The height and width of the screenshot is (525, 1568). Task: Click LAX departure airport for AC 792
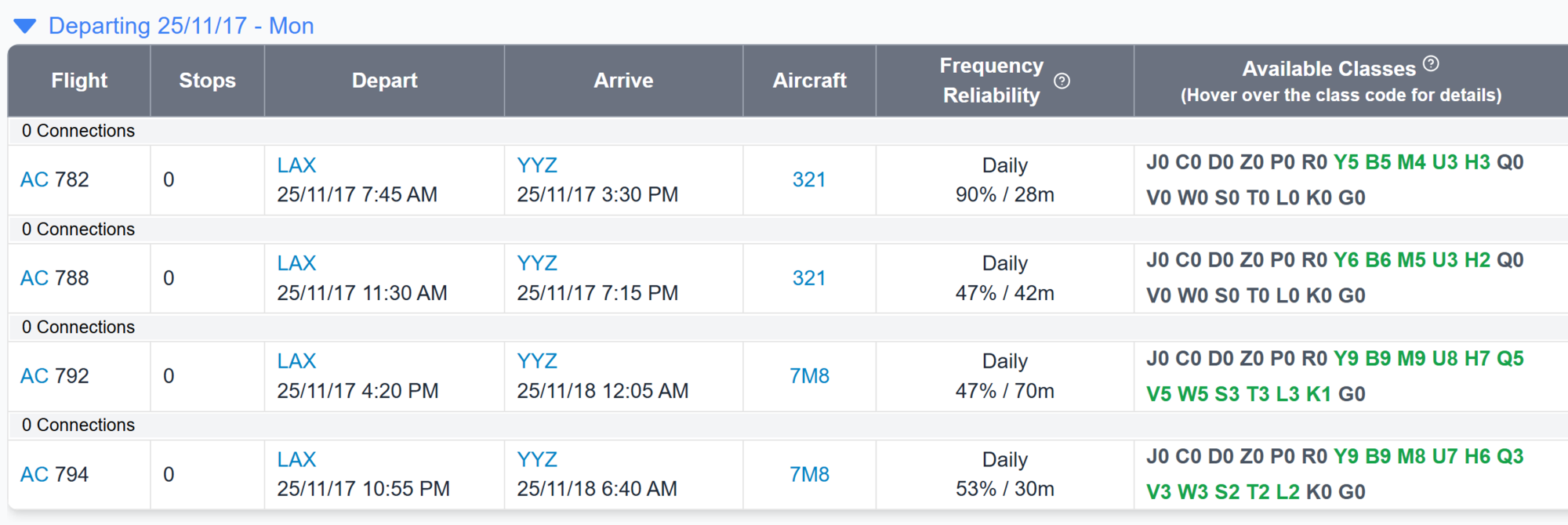[296, 361]
